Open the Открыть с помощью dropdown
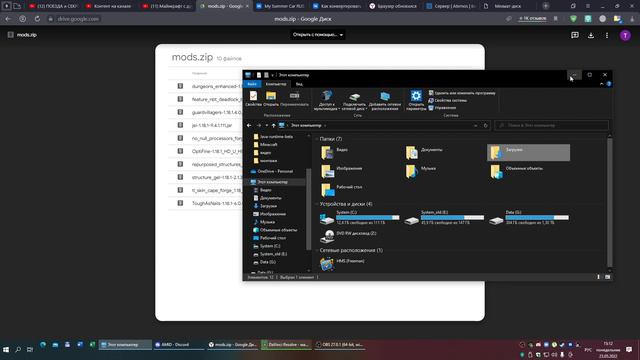The width and height of the screenshot is (640, 360). coord(318,35)
